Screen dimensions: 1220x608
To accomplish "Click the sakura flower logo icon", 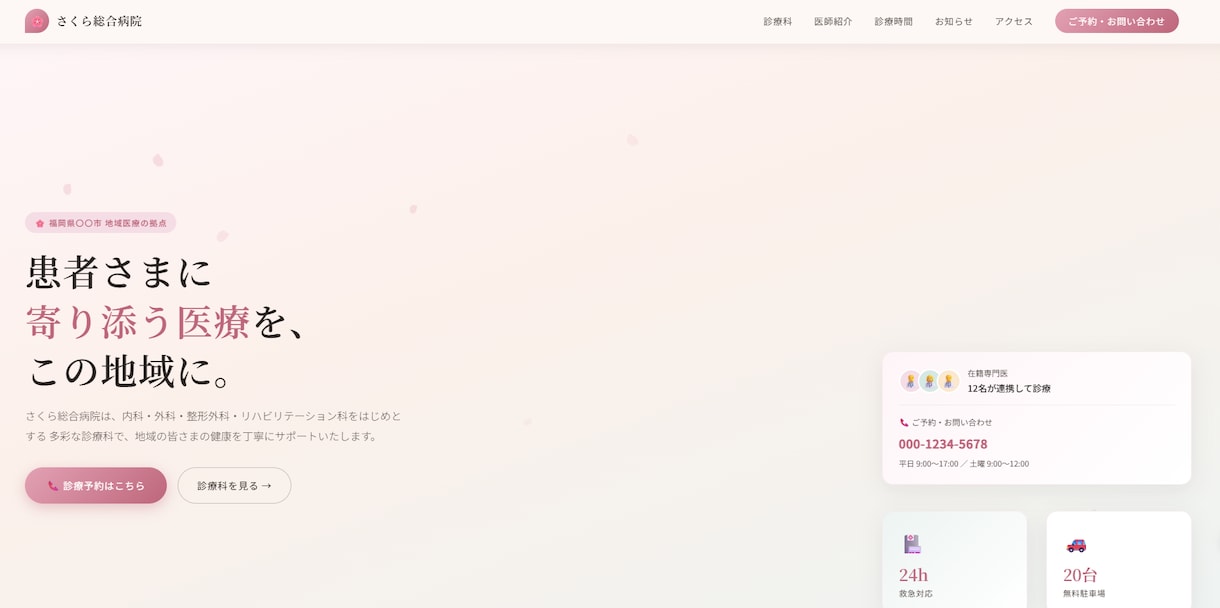I will pos(37,21).
